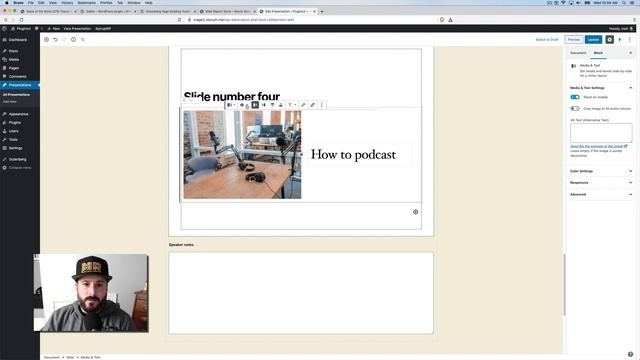Click into the Alt Text field
This screenshot has height=360, width=640.
601,133
